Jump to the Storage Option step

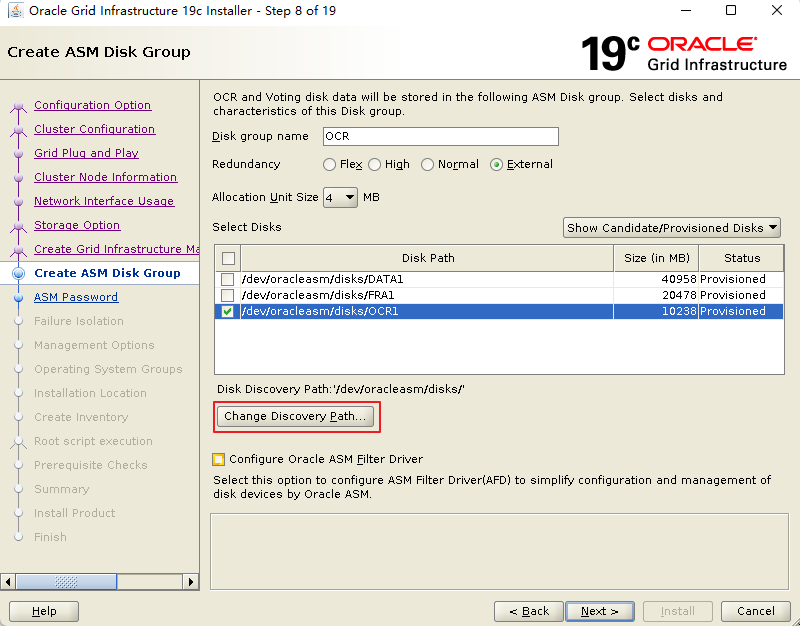(76, 225)
